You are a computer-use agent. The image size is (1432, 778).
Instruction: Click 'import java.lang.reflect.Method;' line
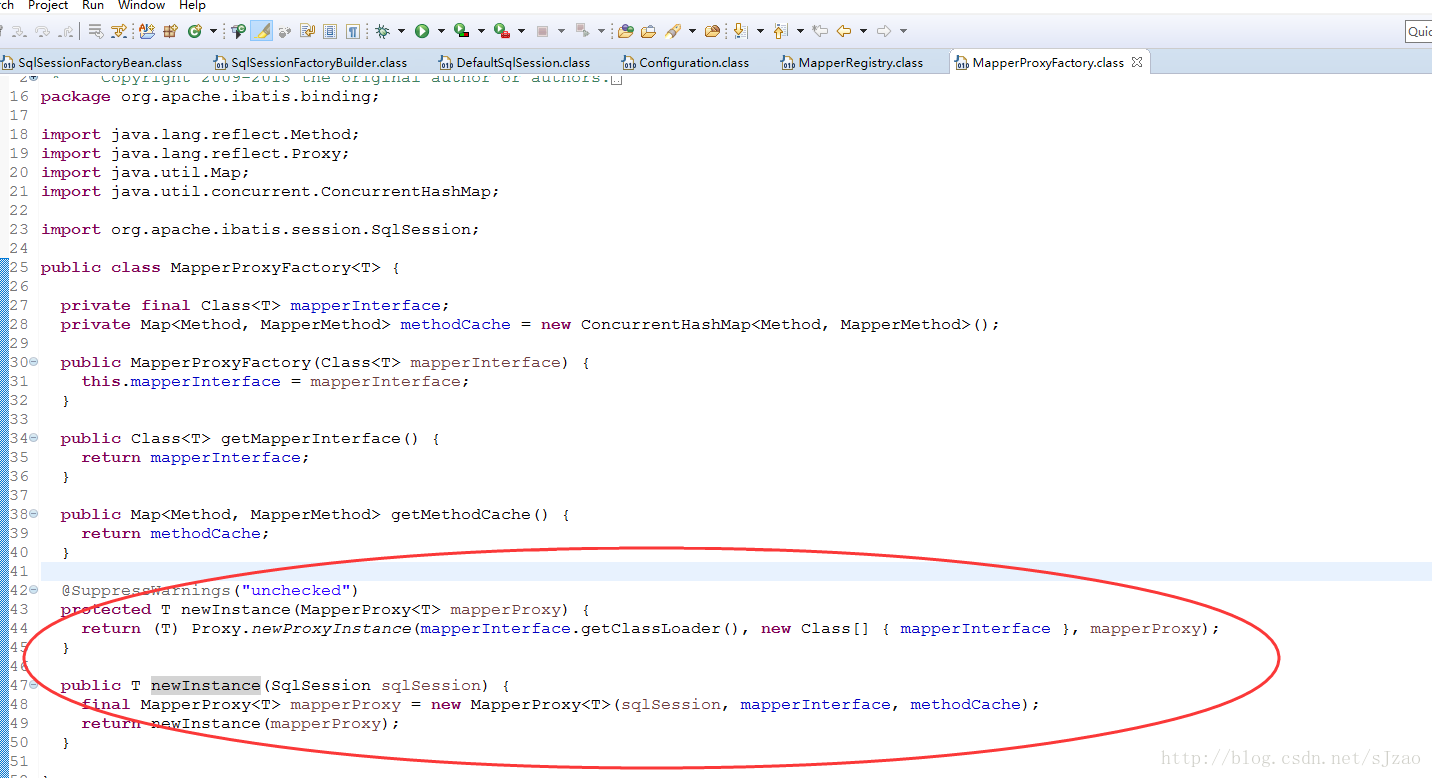click(x=200, y=135)
